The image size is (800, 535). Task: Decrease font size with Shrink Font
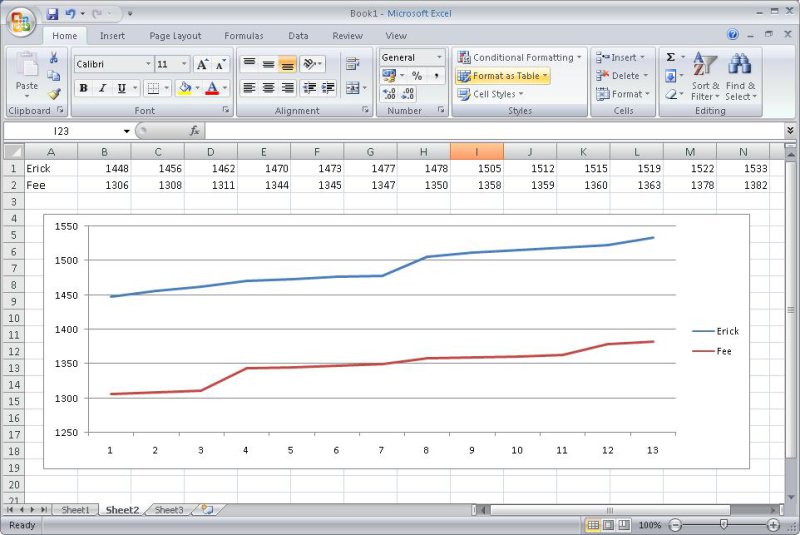coord(220,64)
